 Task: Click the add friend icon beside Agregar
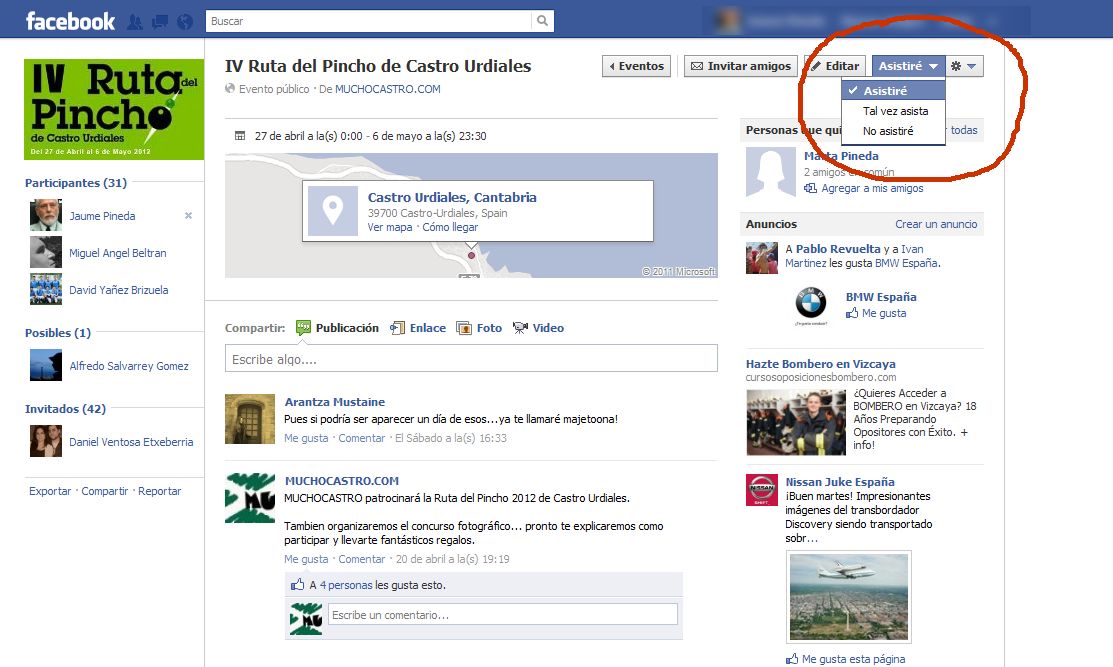(811, 188)
